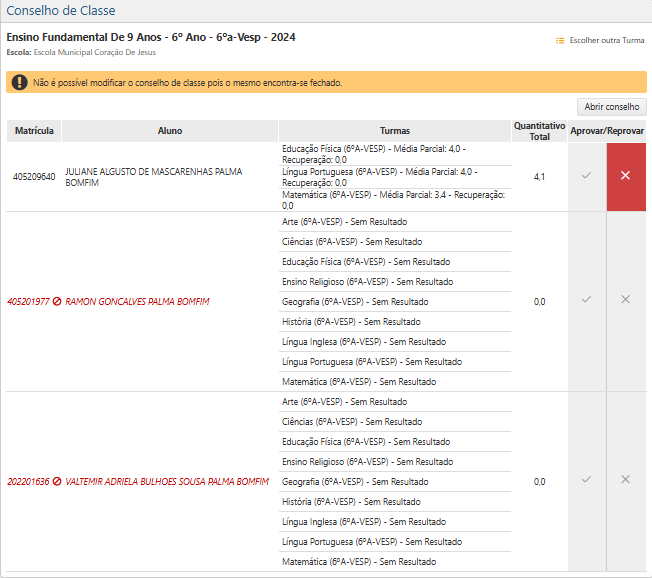
Task: Click the list icon beside Escolher outra Turma
Action: [x=560, y=40]
